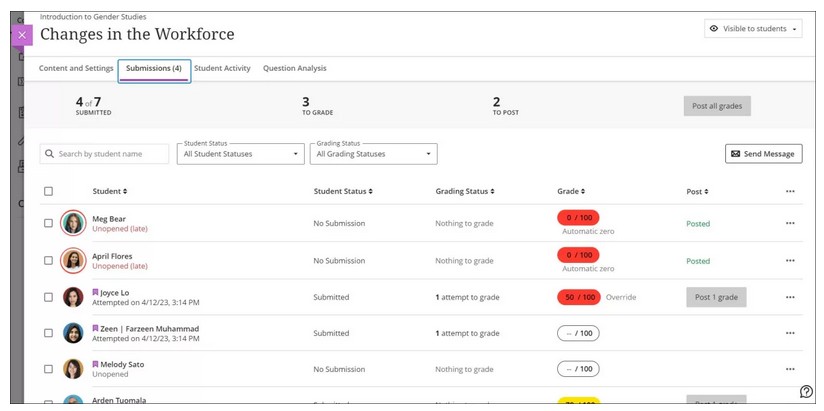Click April Flores's profile avatar
This screenshot has height=411, width=824.
coord(73,260)
